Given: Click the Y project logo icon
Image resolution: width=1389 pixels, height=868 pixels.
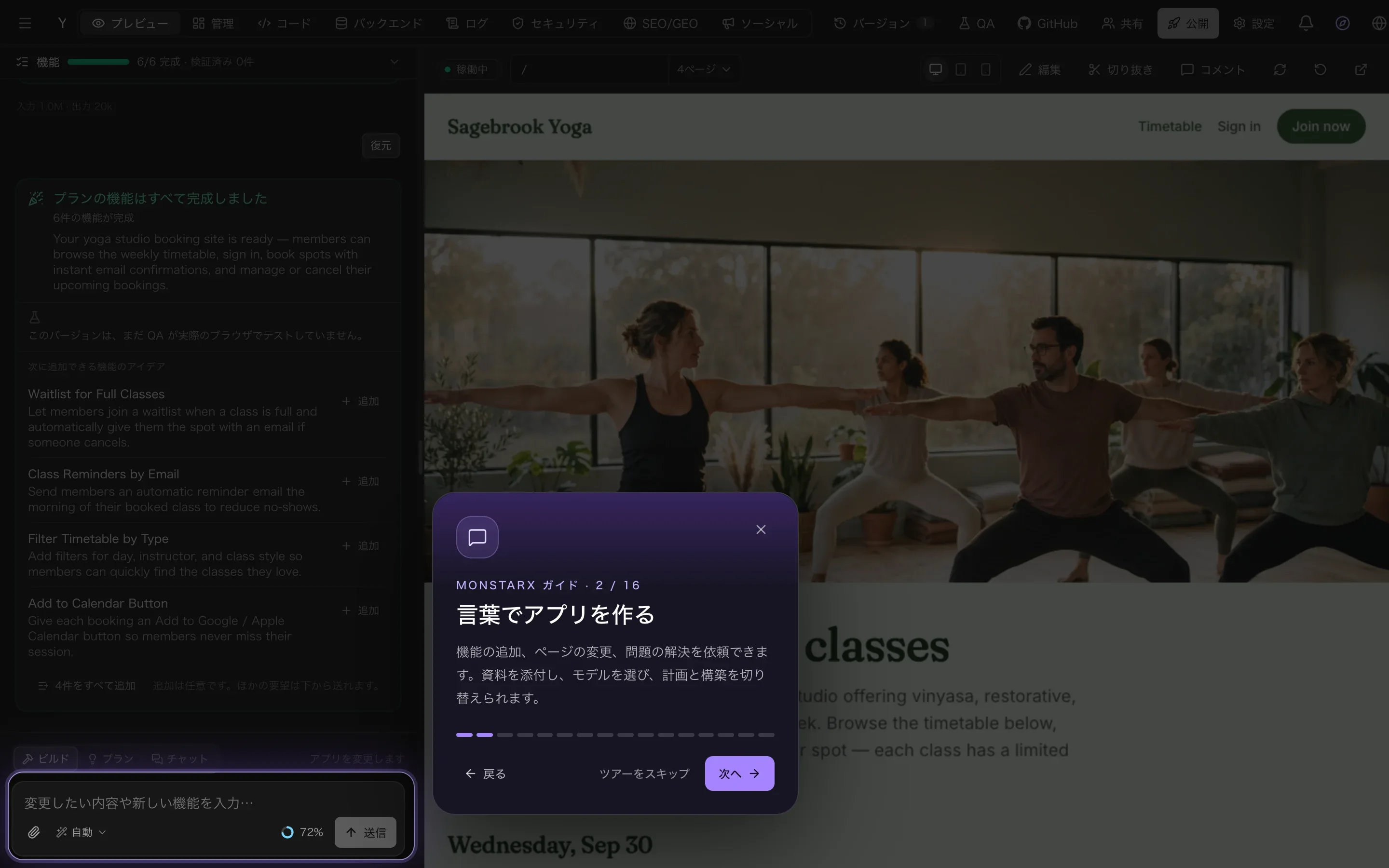Looking at the screenshot, I should pos(62,23).
